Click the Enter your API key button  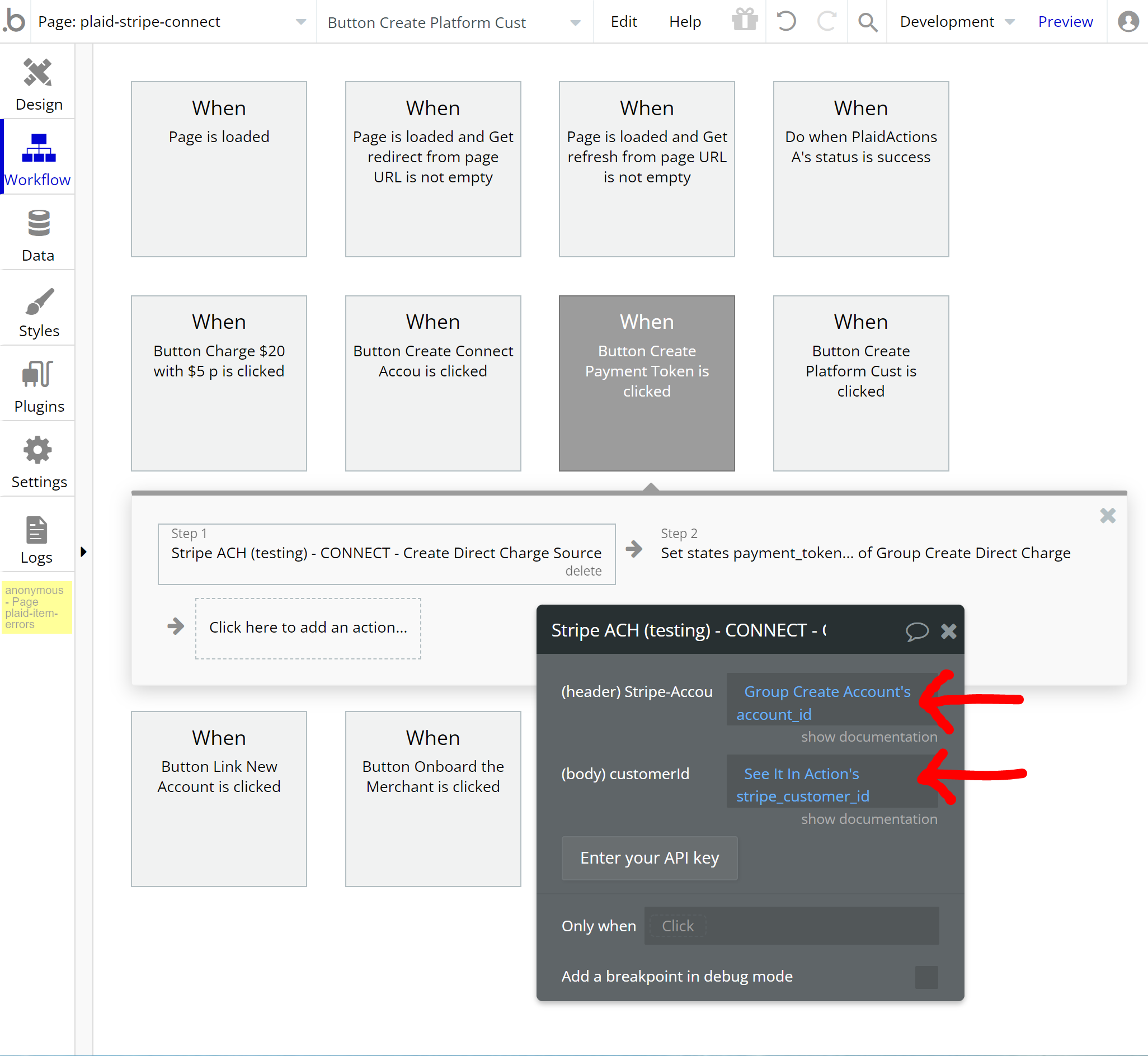tap(649, 857)
